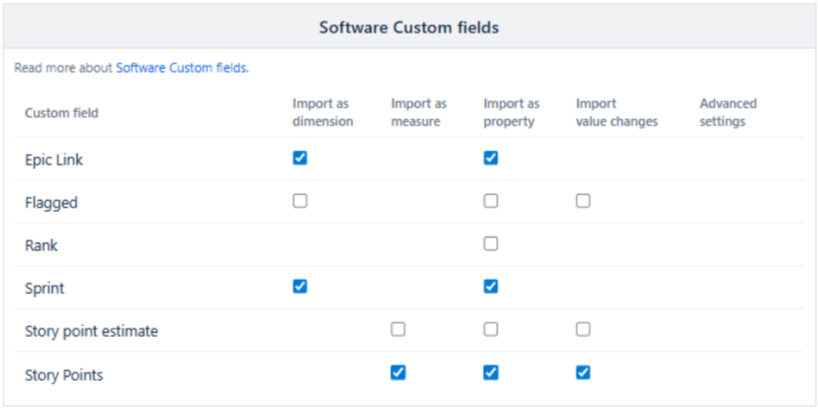Click the Software Custom fields section header

409,28
